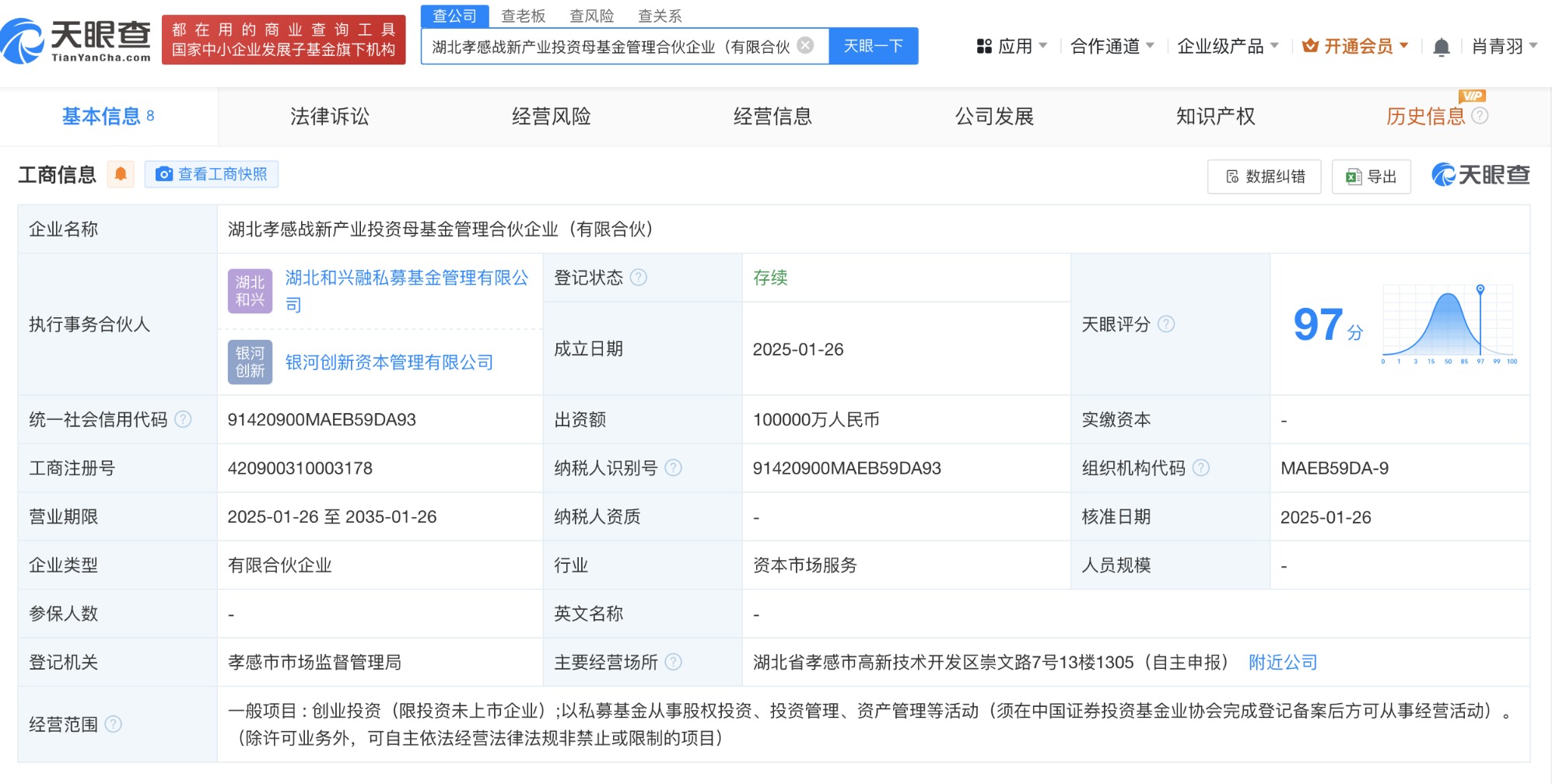The height and width of the screenshot is (784, 1552).
Task: Click the orange alert bell beside 工商信息
Action: 121,174
